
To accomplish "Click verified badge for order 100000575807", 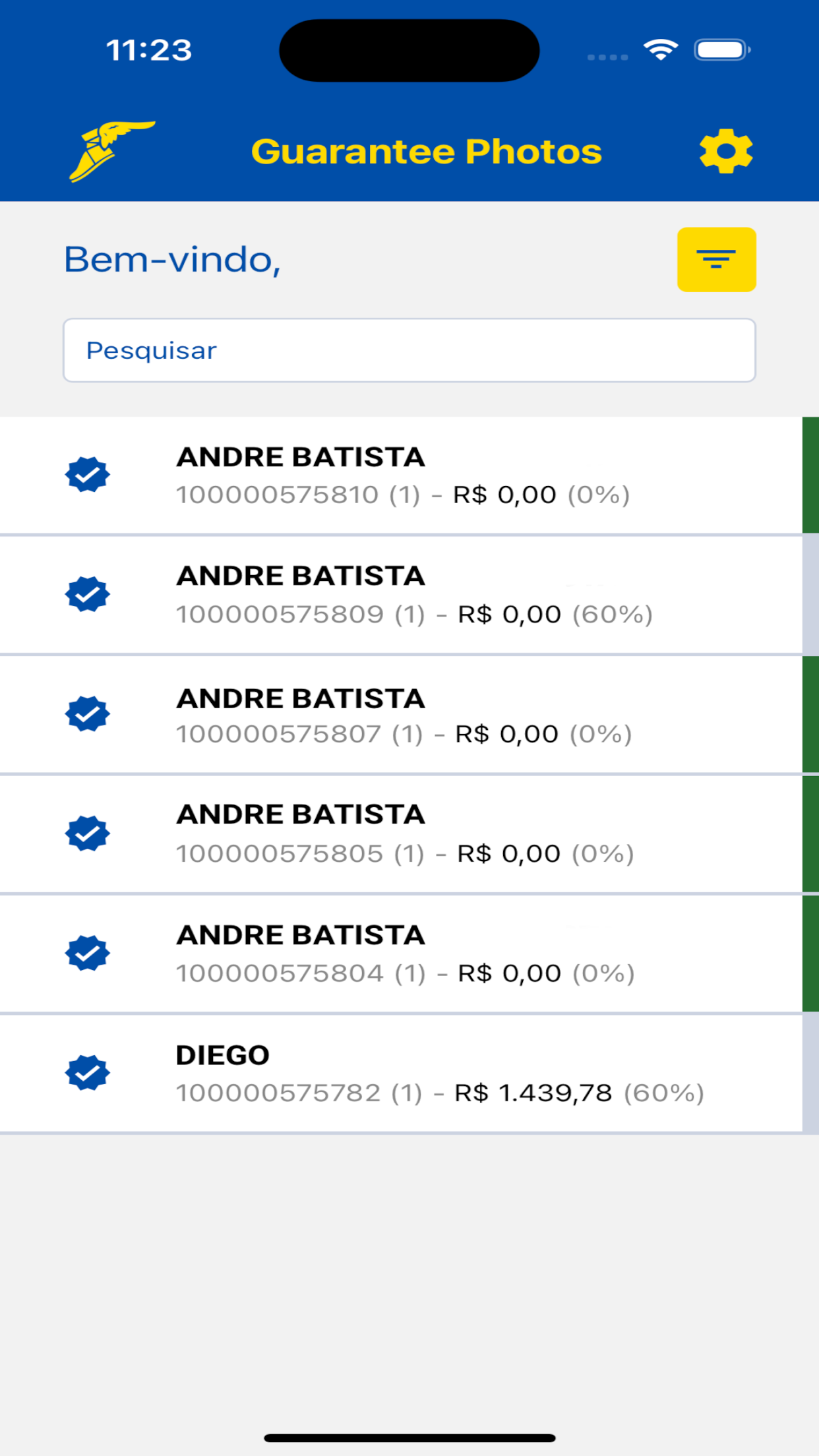I will tap(87, 714).
